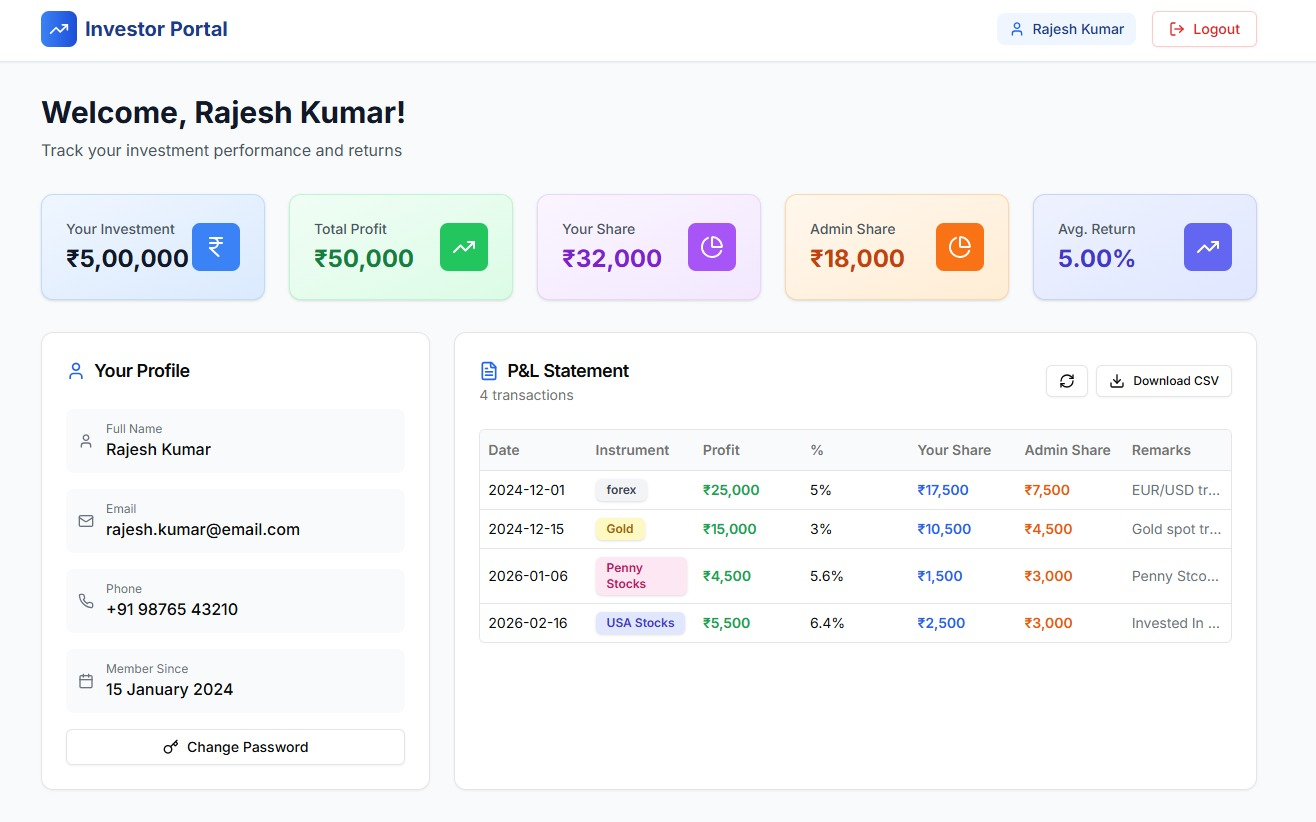Click the refresh icon in P&L Statement panel

1066,381
